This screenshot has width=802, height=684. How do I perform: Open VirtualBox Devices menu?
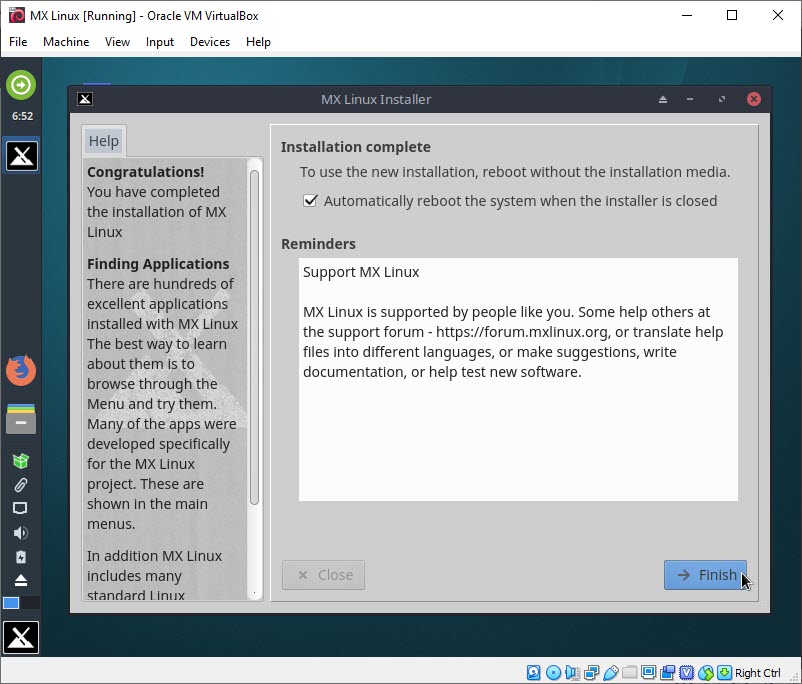210,42
